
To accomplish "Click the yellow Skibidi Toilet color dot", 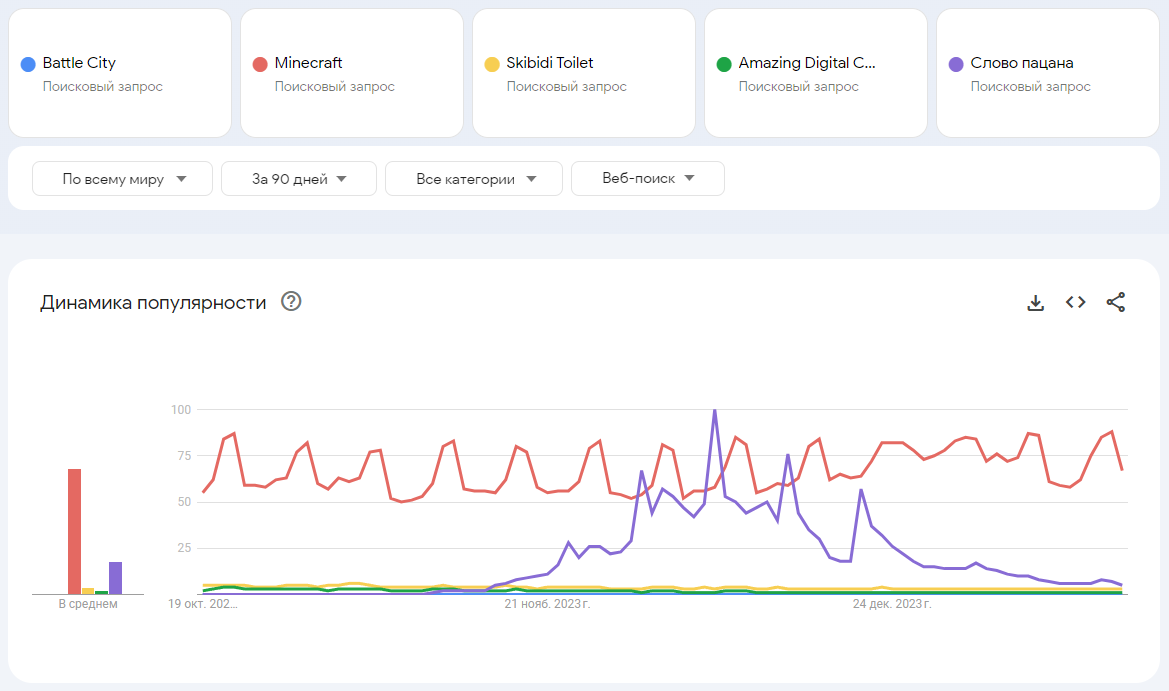I will [x=492, y=64].
